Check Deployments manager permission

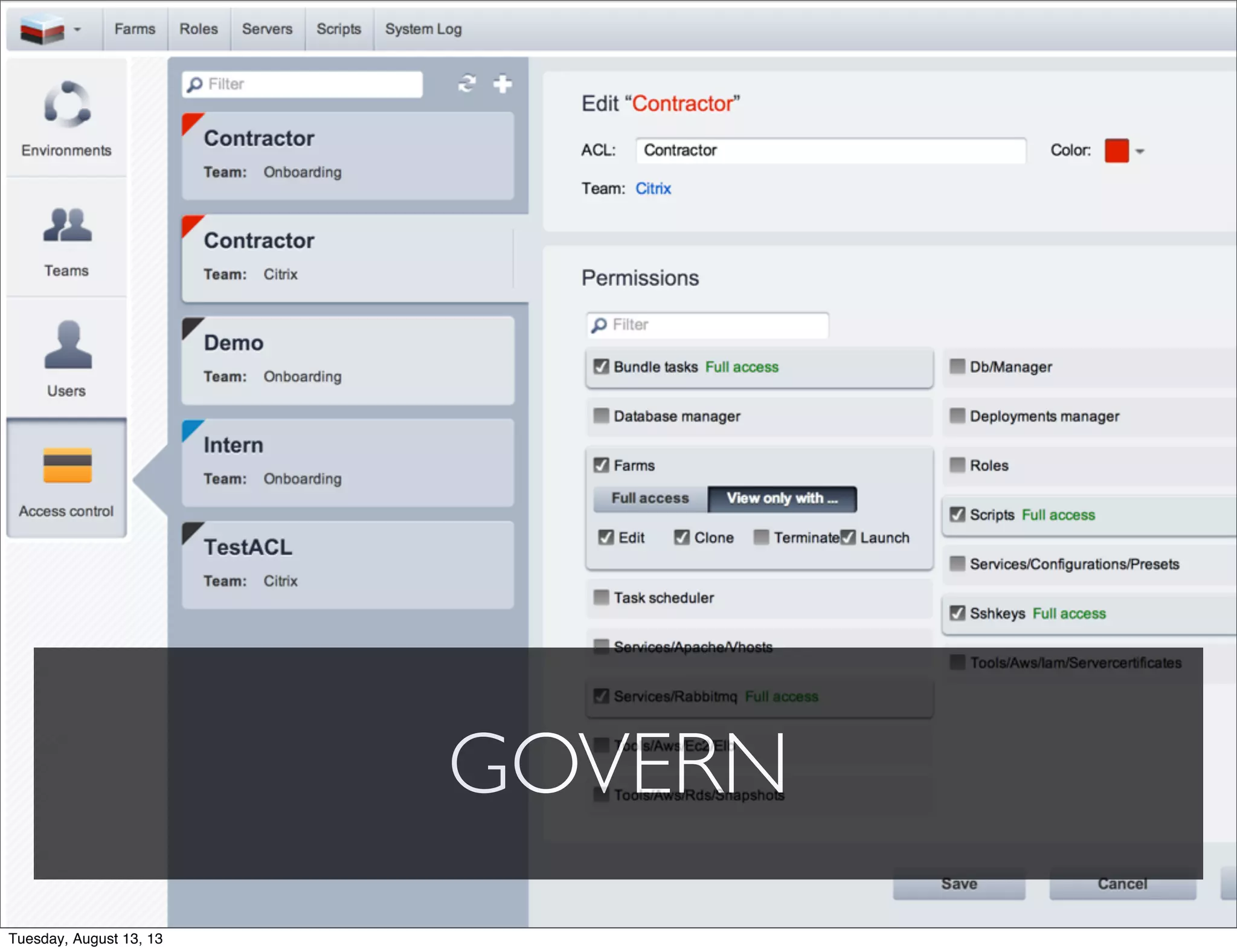click(957, 416)
